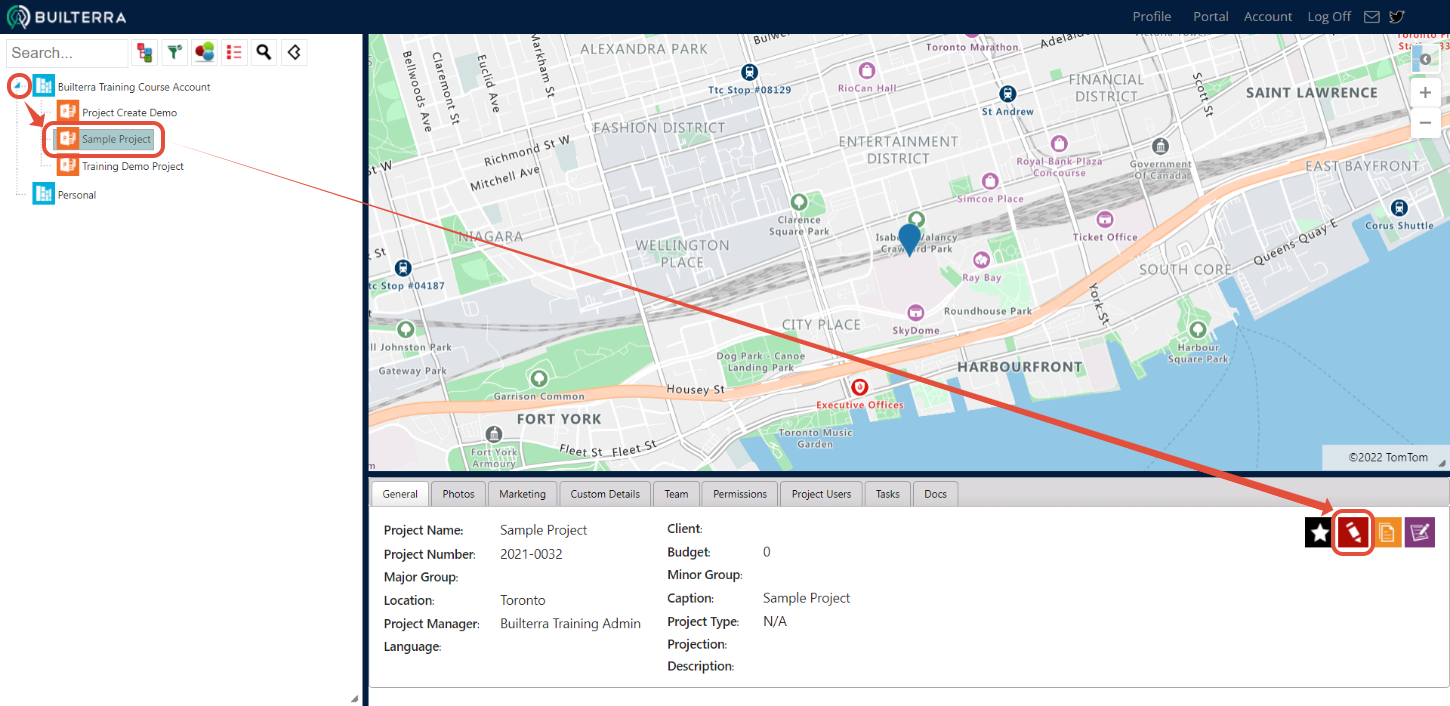Click the St Andrew station marker
This screenshot has width=1450, height=706.
[1007, 93]
